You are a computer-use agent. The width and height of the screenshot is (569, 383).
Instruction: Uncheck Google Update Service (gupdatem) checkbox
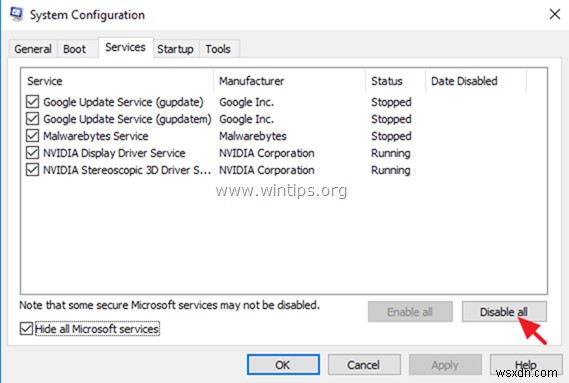32,119
